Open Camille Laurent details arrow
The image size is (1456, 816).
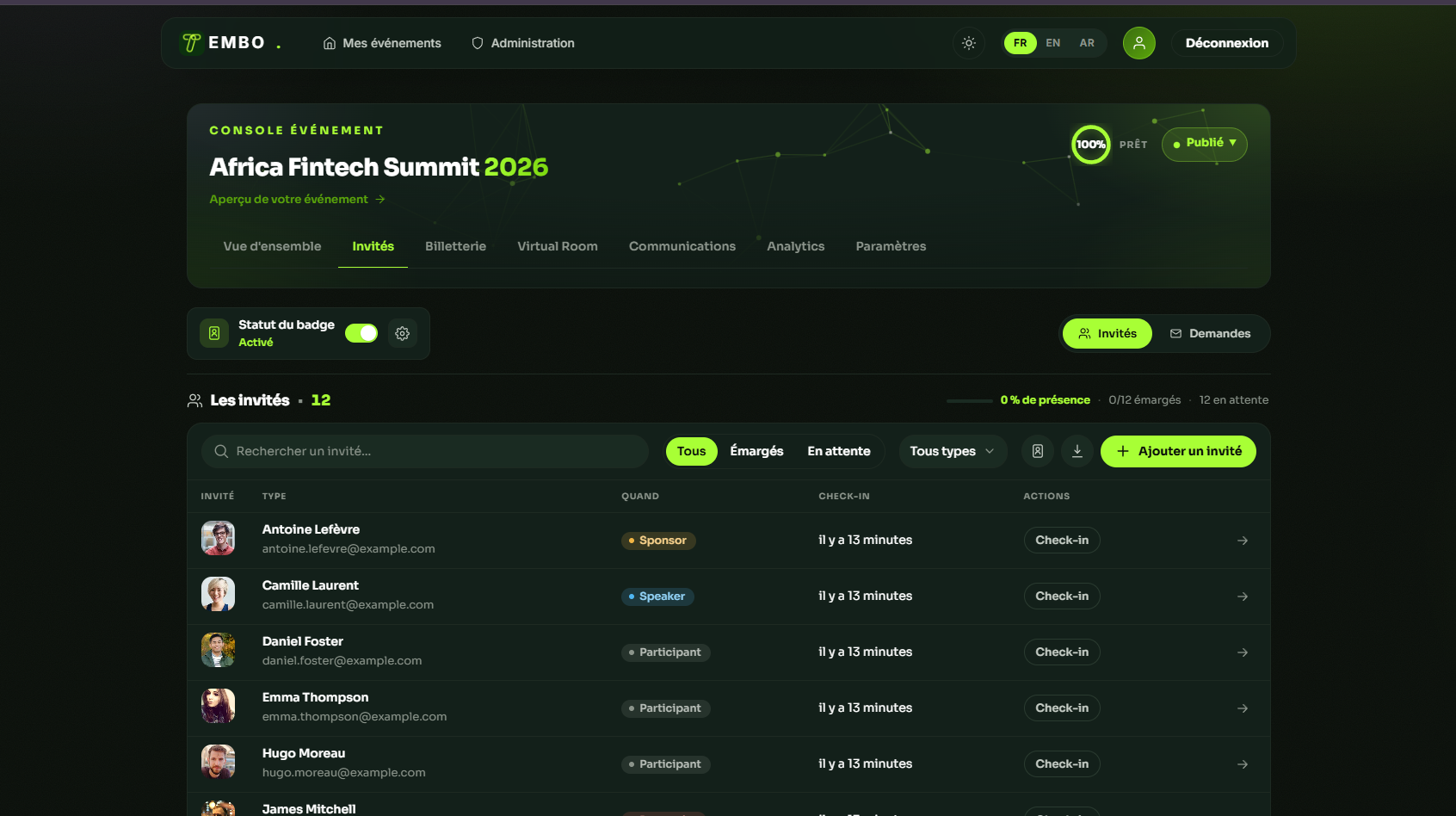[1243, 597]
